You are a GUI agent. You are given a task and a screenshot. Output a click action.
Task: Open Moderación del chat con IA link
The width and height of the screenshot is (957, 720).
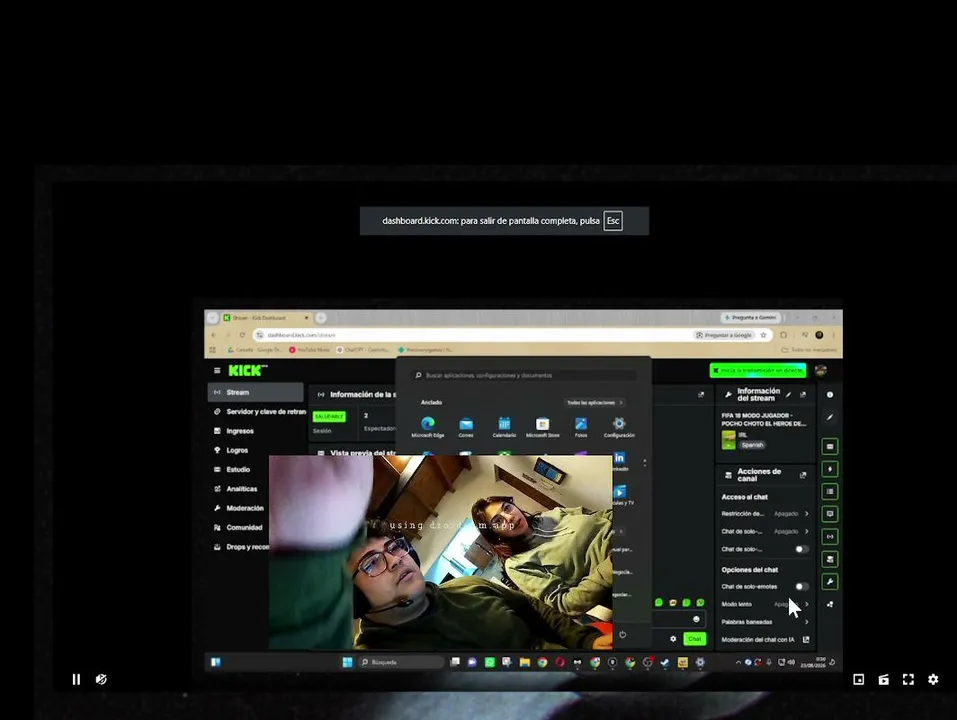coord(765,639)
